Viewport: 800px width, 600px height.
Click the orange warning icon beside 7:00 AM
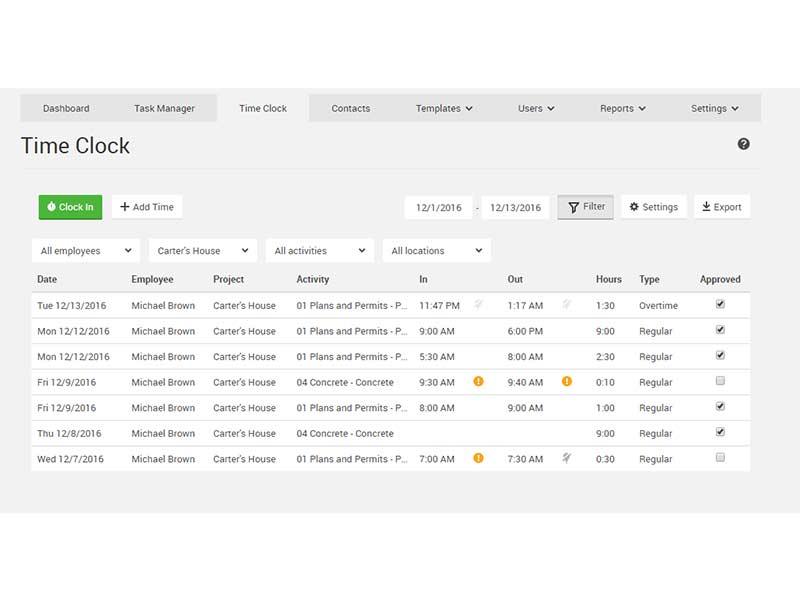(x=478, y=458)
